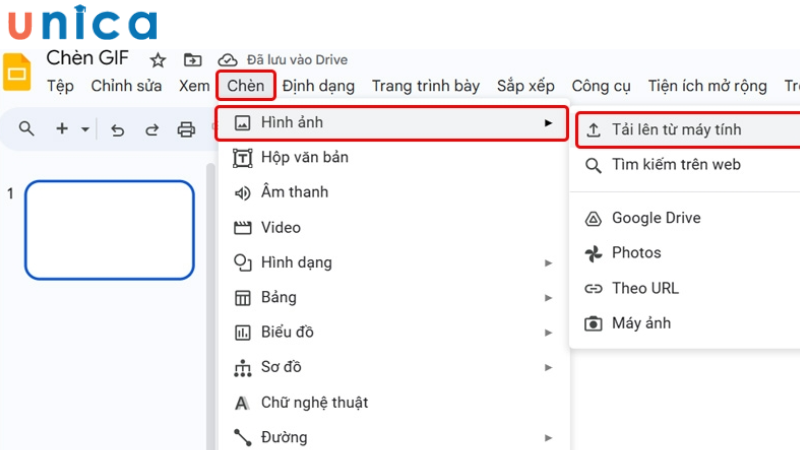The image size is (800, 450).
Task: Click the Chữ nghệ thuật letter A icon
Action: [x=242, y=404]
